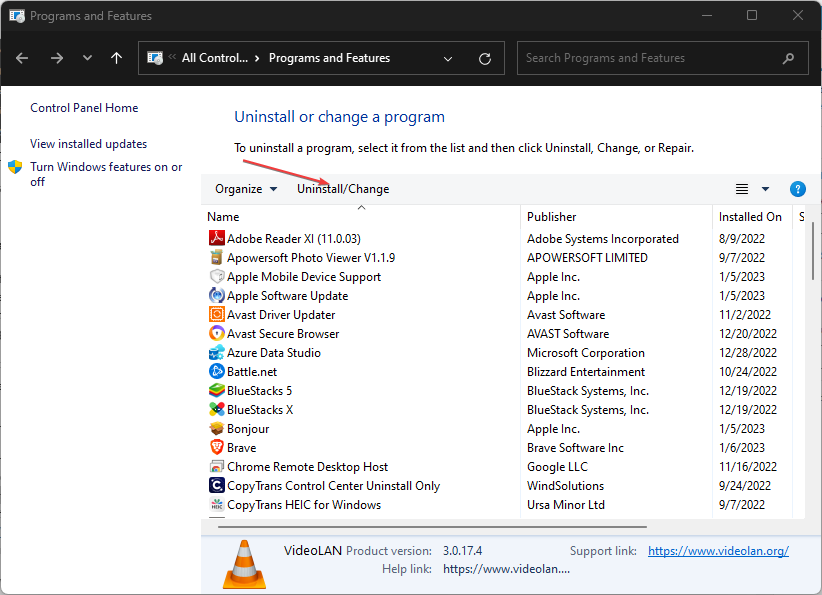Click the Search Programs and Features box
This screenshot has height=595, width=822.
coord(663,58)
